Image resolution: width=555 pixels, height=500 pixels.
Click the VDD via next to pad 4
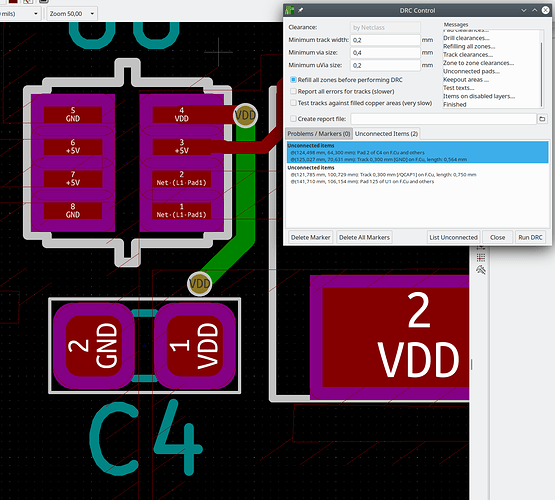click(x=245, y=115)
